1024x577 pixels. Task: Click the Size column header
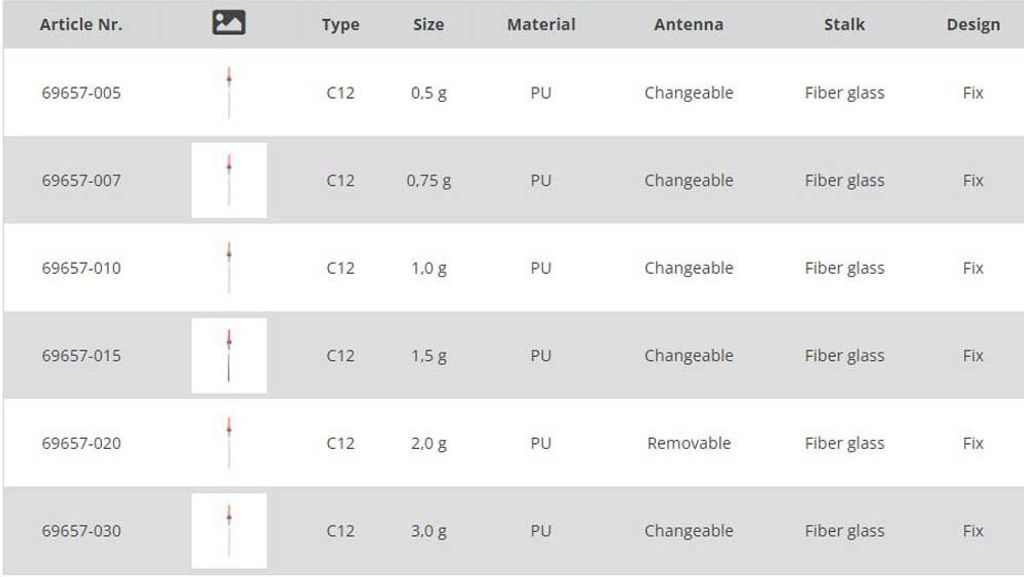coord(428,25)
